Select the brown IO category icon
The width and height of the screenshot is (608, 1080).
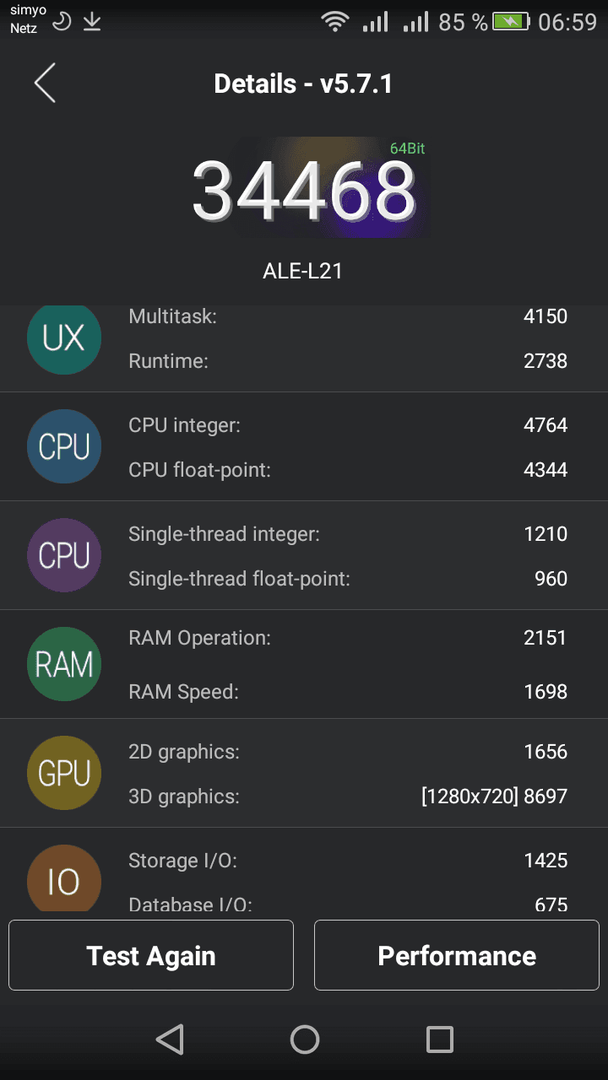tap(64, 878)
